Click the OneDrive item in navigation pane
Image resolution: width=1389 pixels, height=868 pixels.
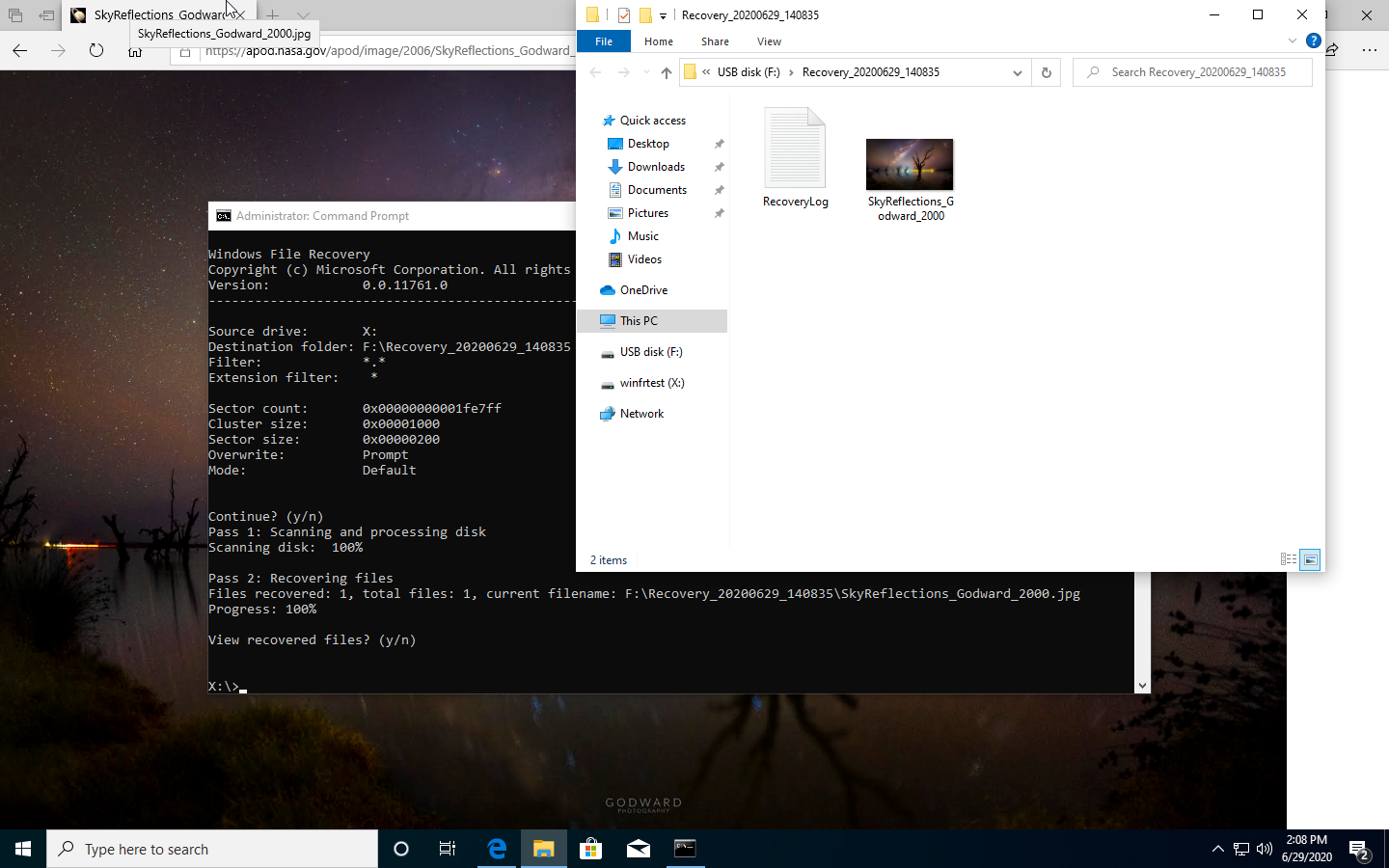click(642, 289)
